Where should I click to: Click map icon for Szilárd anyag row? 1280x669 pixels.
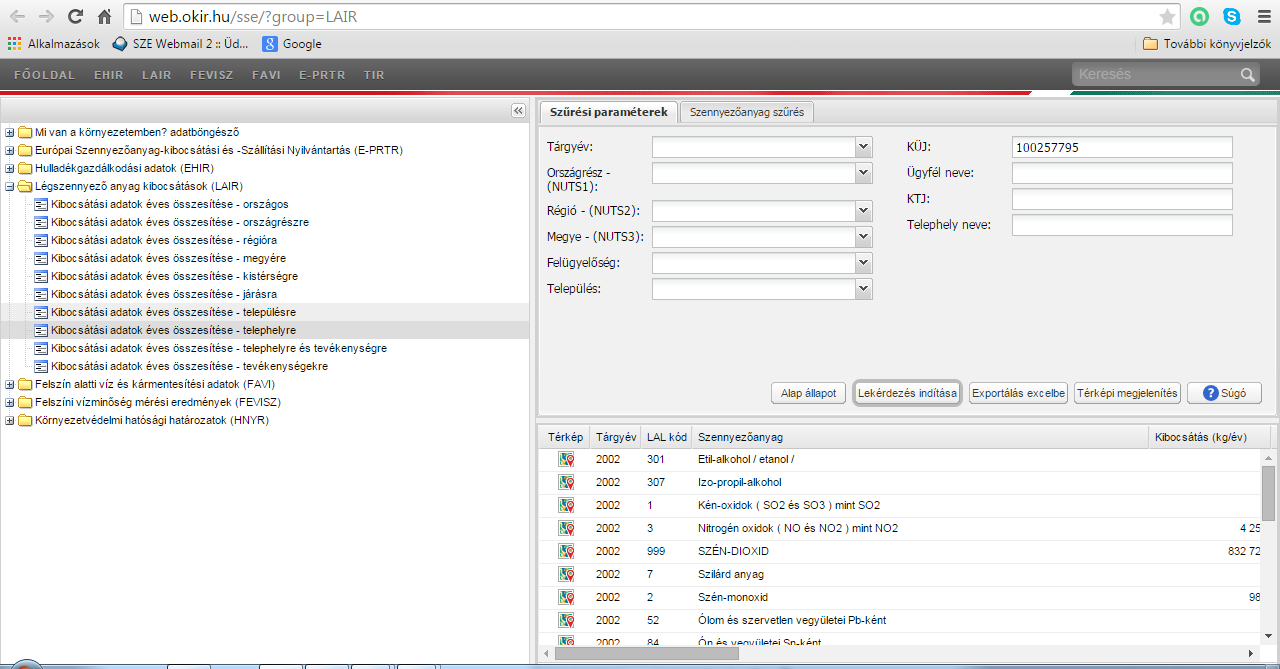click(567, 574)
